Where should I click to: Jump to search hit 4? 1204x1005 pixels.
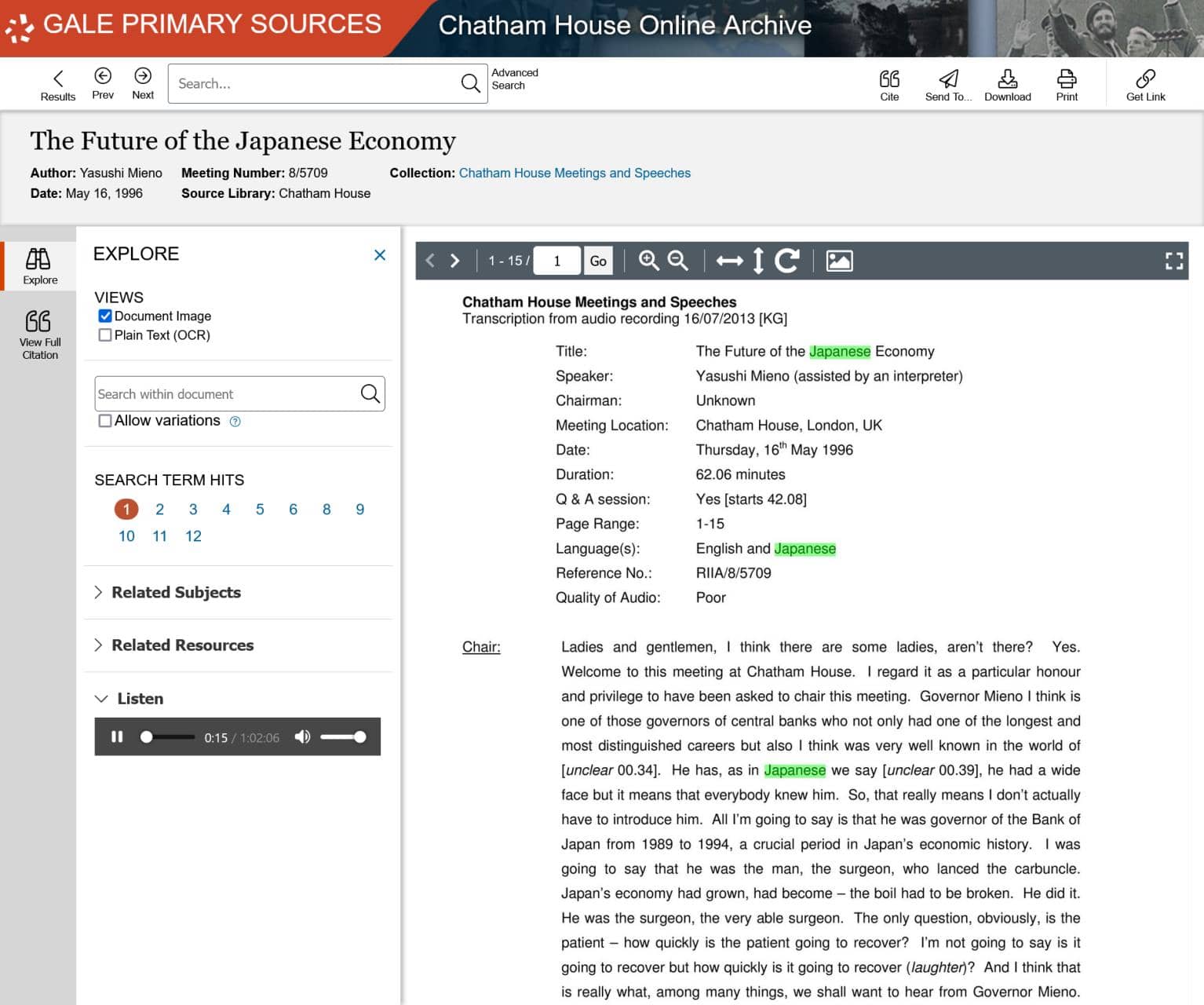point(226,509)
